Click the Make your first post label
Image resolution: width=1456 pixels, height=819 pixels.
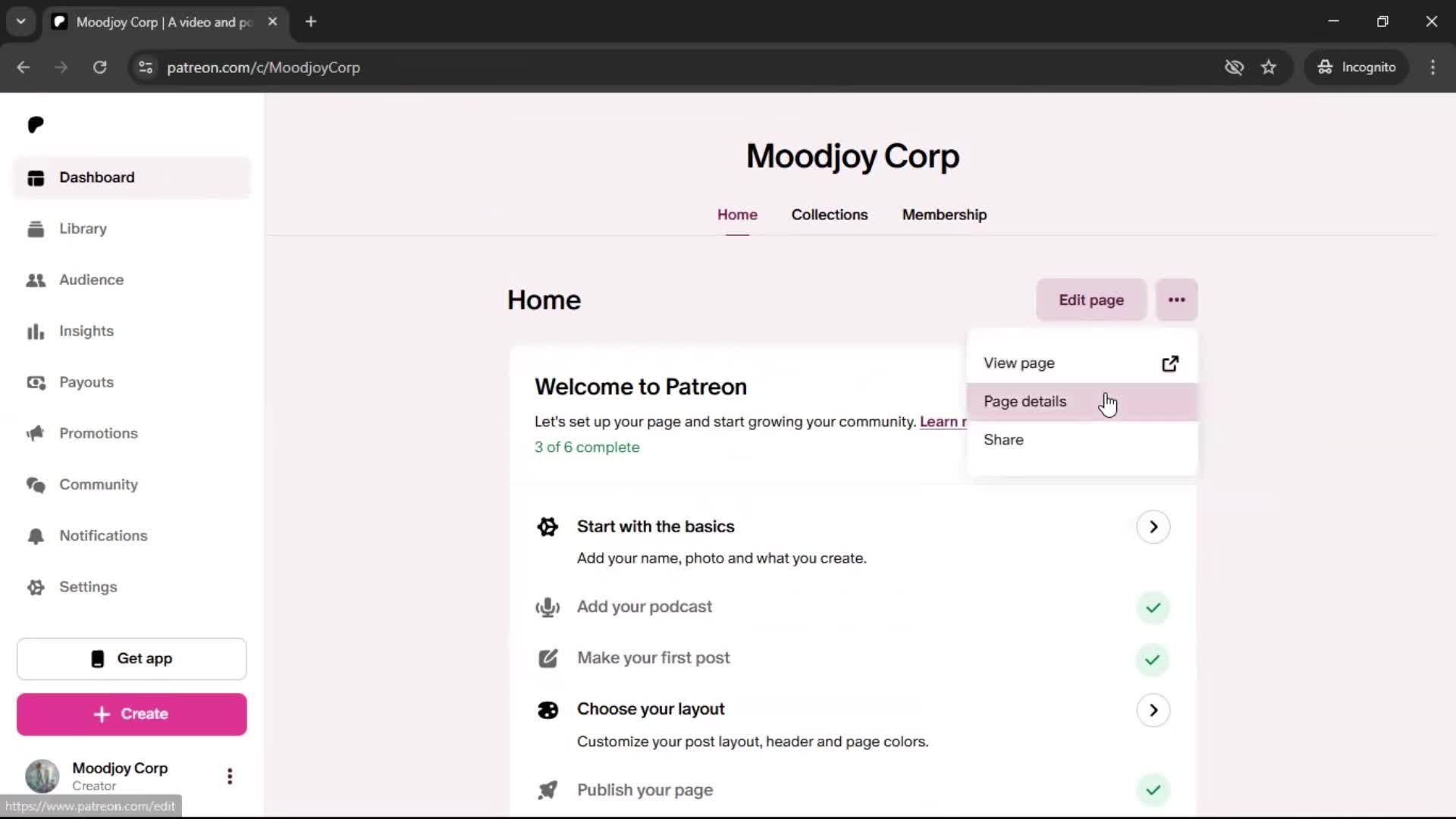pyautogui.click(x=654, y=658)
